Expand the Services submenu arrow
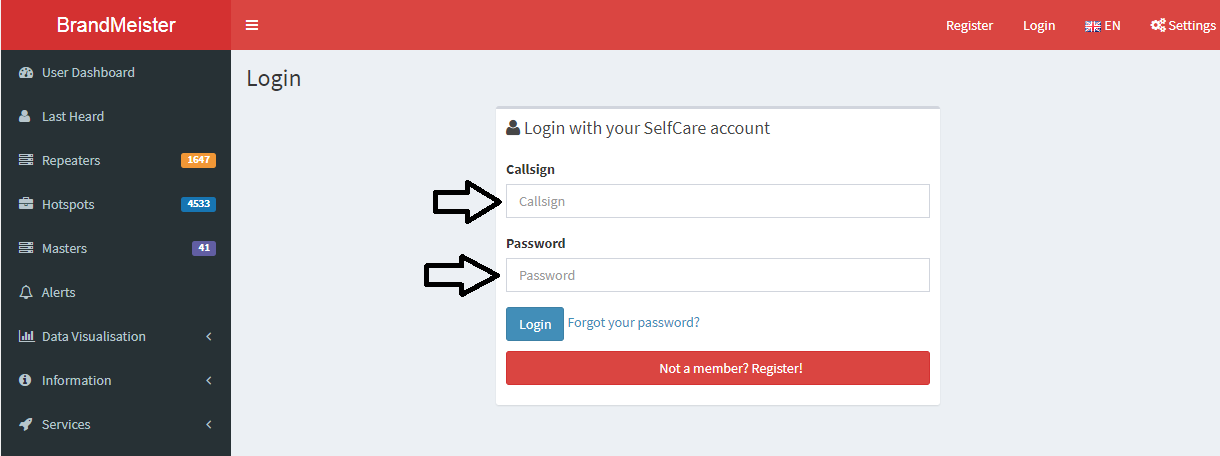 tap(209, 425)
